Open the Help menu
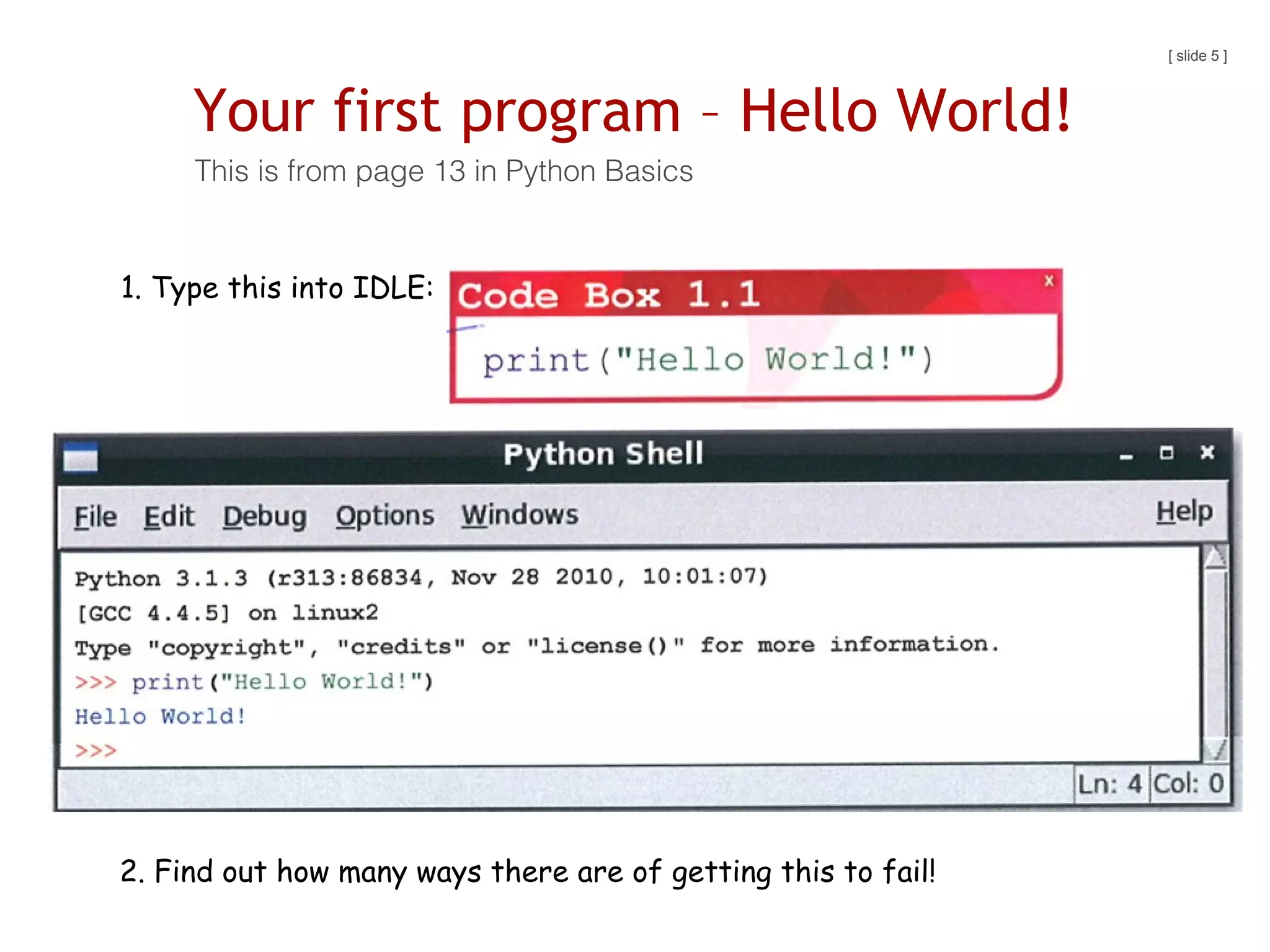Viewport: 1270px width, 952px height. tap(1184, 512)
